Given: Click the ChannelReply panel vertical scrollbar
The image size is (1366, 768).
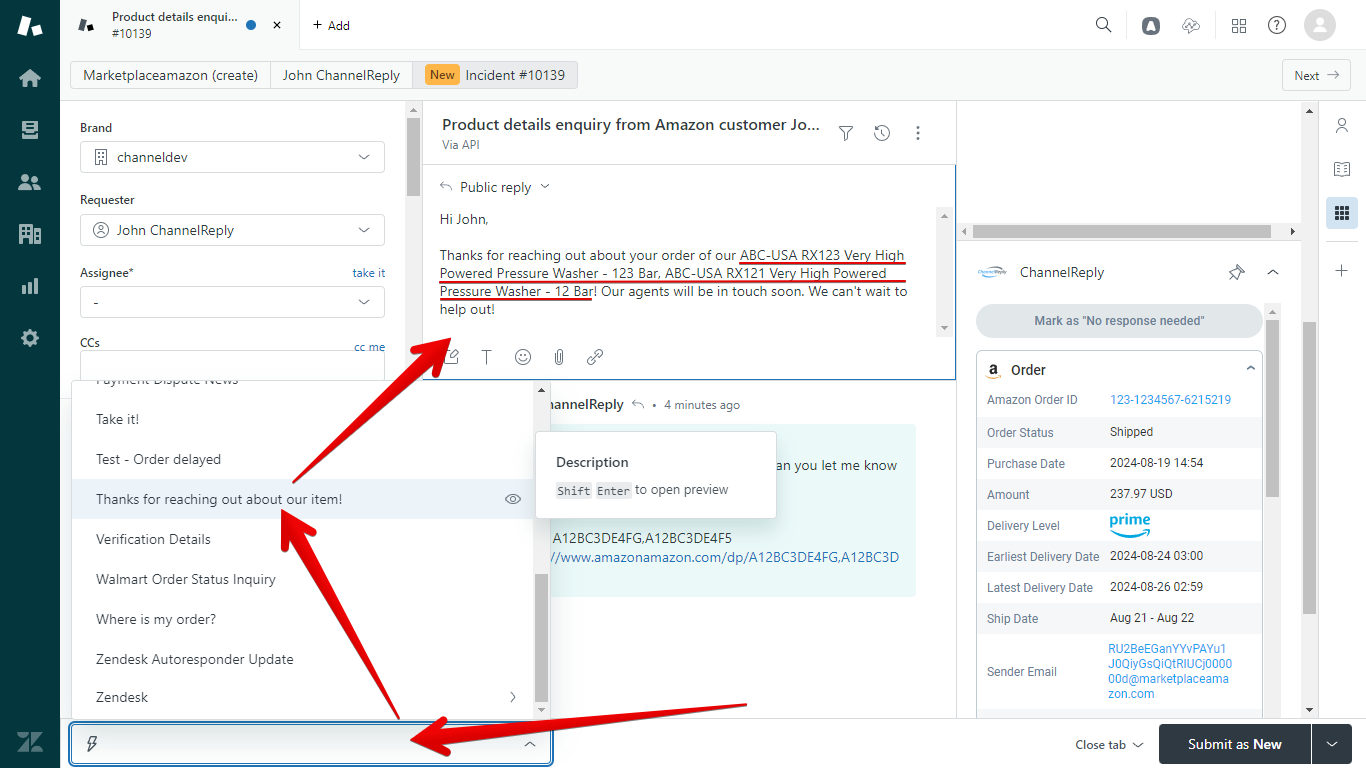Looking at the screenshot, I should click(1272, 410).
